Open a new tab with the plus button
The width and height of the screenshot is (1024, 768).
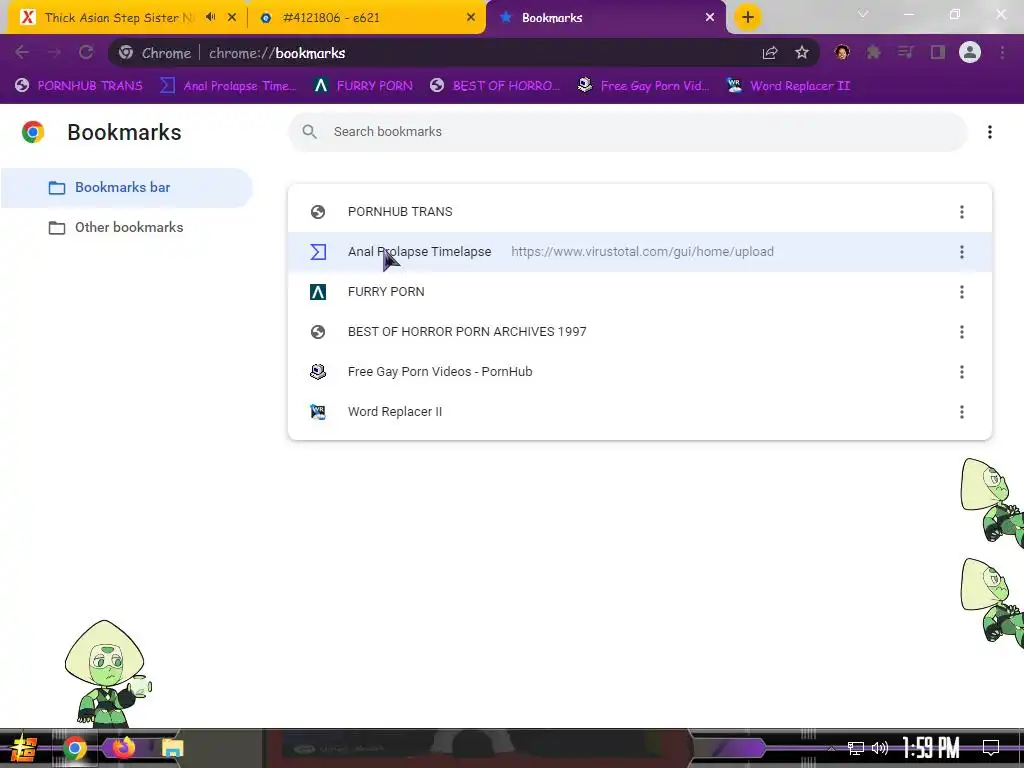tap(748, 17)
